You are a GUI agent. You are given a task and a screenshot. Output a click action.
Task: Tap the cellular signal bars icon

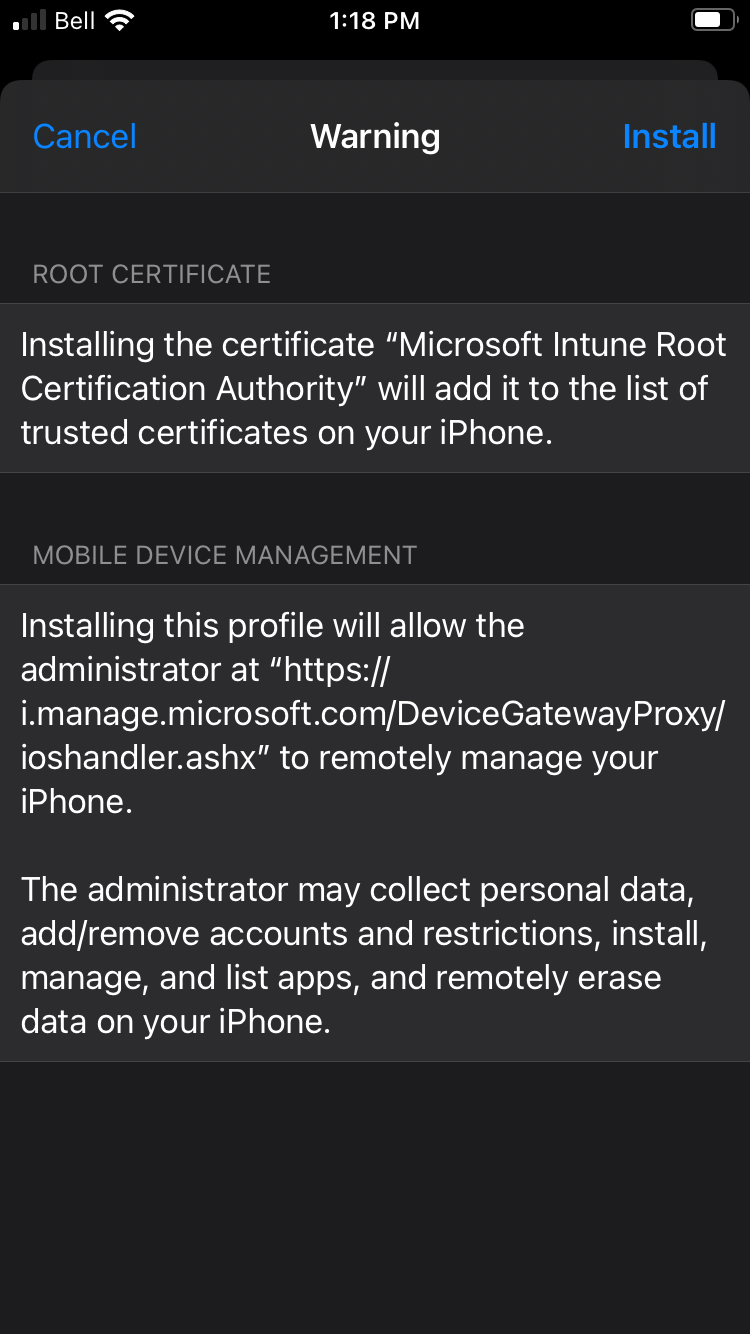[x=30, y=21]
